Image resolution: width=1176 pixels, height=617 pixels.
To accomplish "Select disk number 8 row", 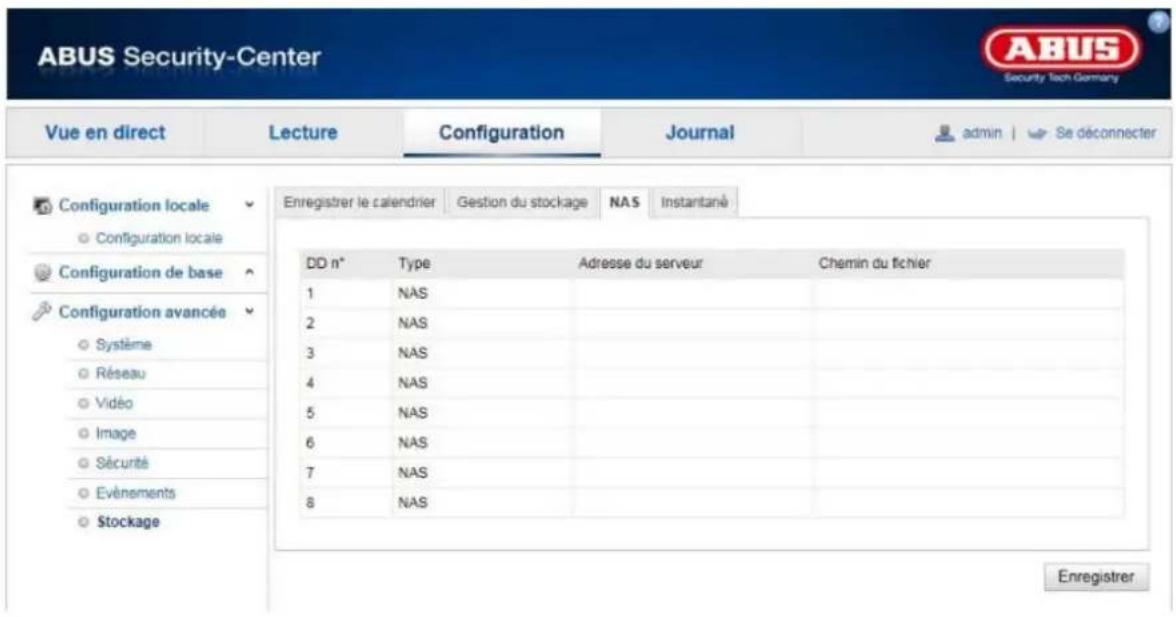I will tap(711, 503).
